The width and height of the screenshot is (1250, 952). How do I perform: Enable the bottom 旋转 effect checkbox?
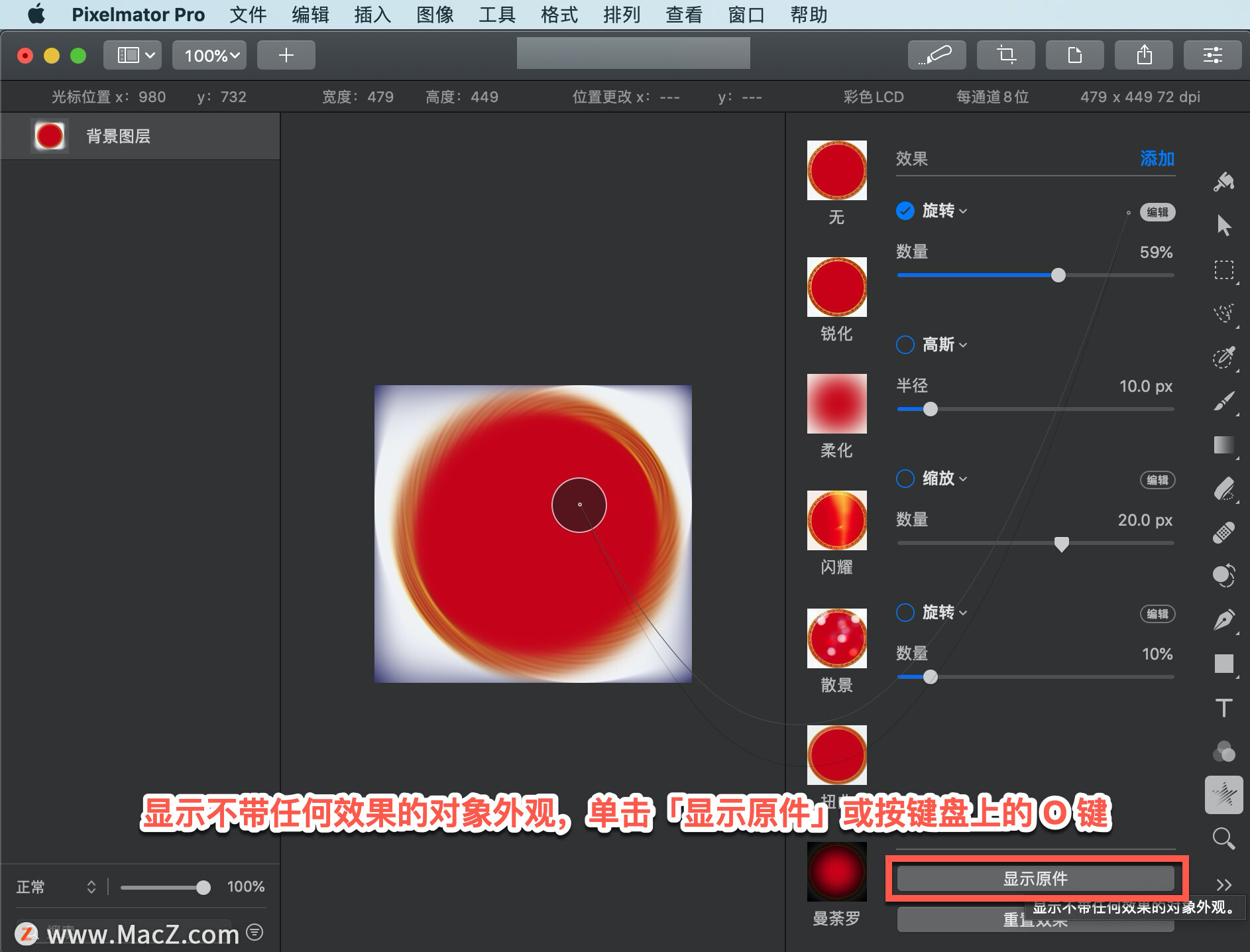(905, 613)
